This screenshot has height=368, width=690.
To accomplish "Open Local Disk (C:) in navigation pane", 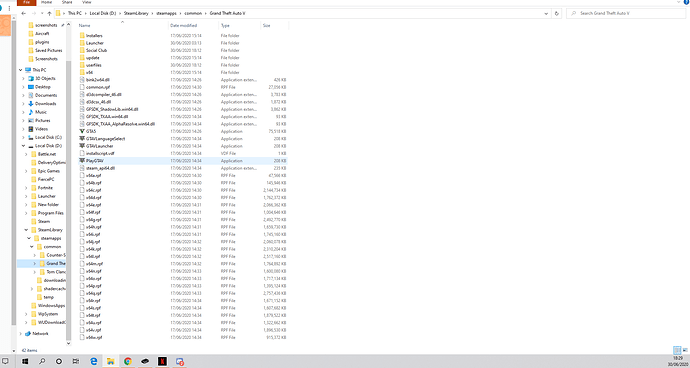I will [48, 137].
